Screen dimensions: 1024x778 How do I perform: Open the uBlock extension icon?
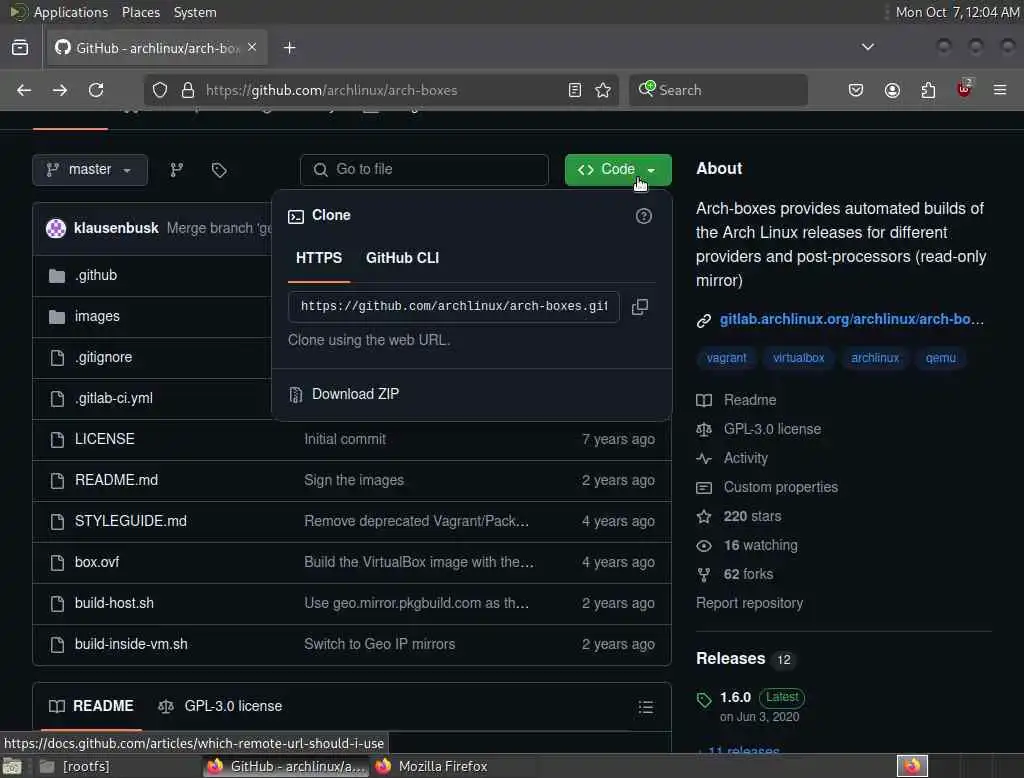tap(964, 89)
